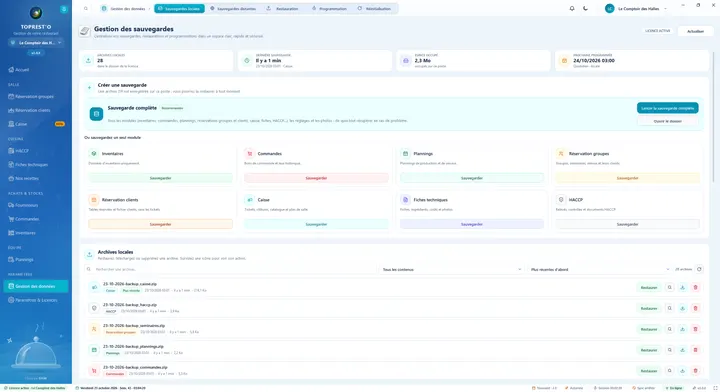Inspect backup_haccp.zip with magnifier icon
Viewport: 720px width, 392px height.
(669, 308)
